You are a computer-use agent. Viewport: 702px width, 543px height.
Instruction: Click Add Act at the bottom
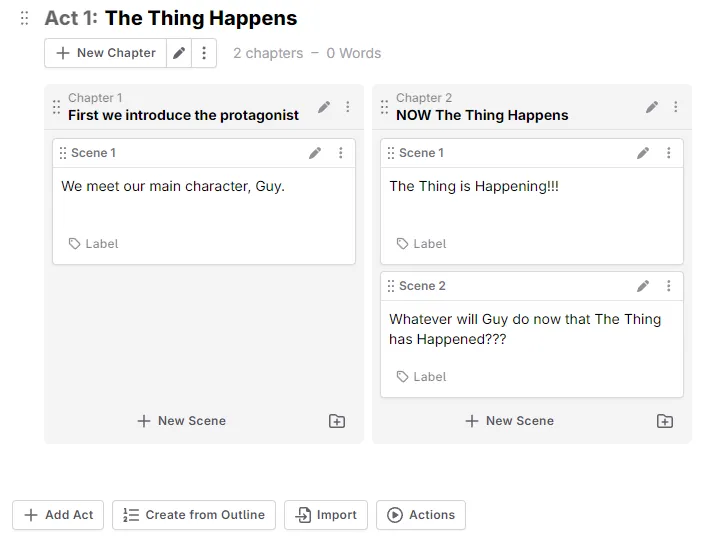(x=58, y=515)
